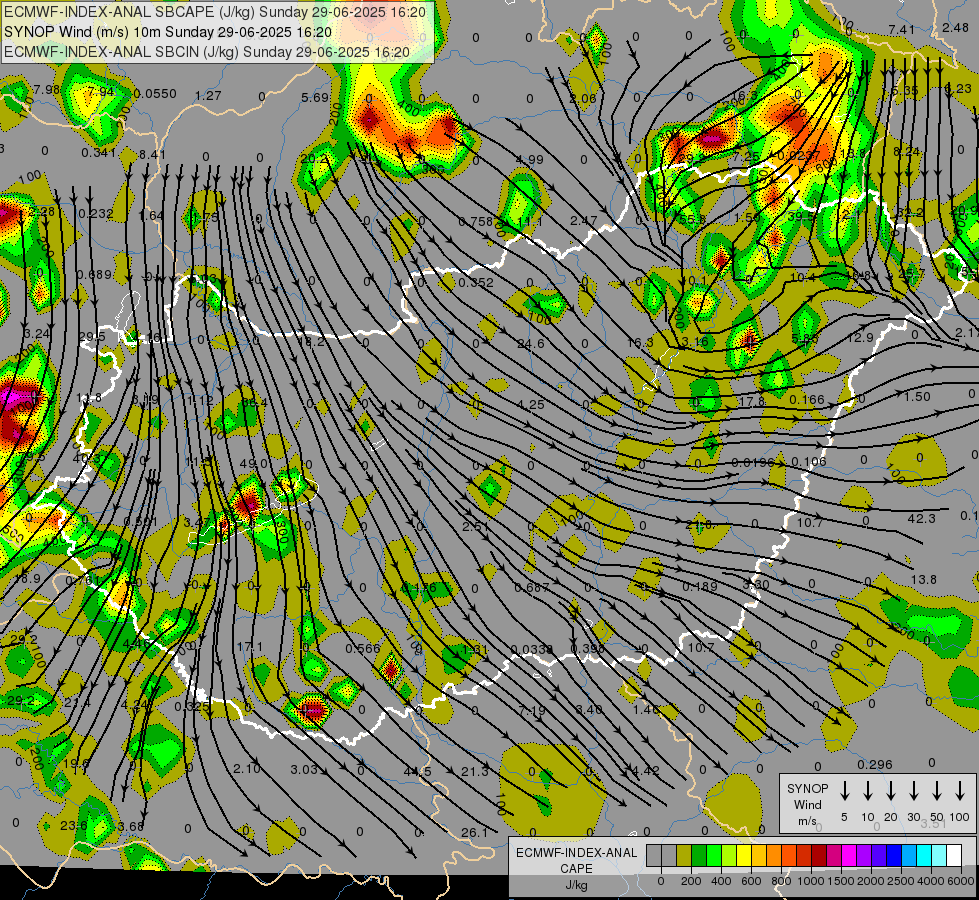Viewport: 979px width, 900px height.
Task: Click the 10 m/s wind arrow in legend
Action: coord(868,791)
